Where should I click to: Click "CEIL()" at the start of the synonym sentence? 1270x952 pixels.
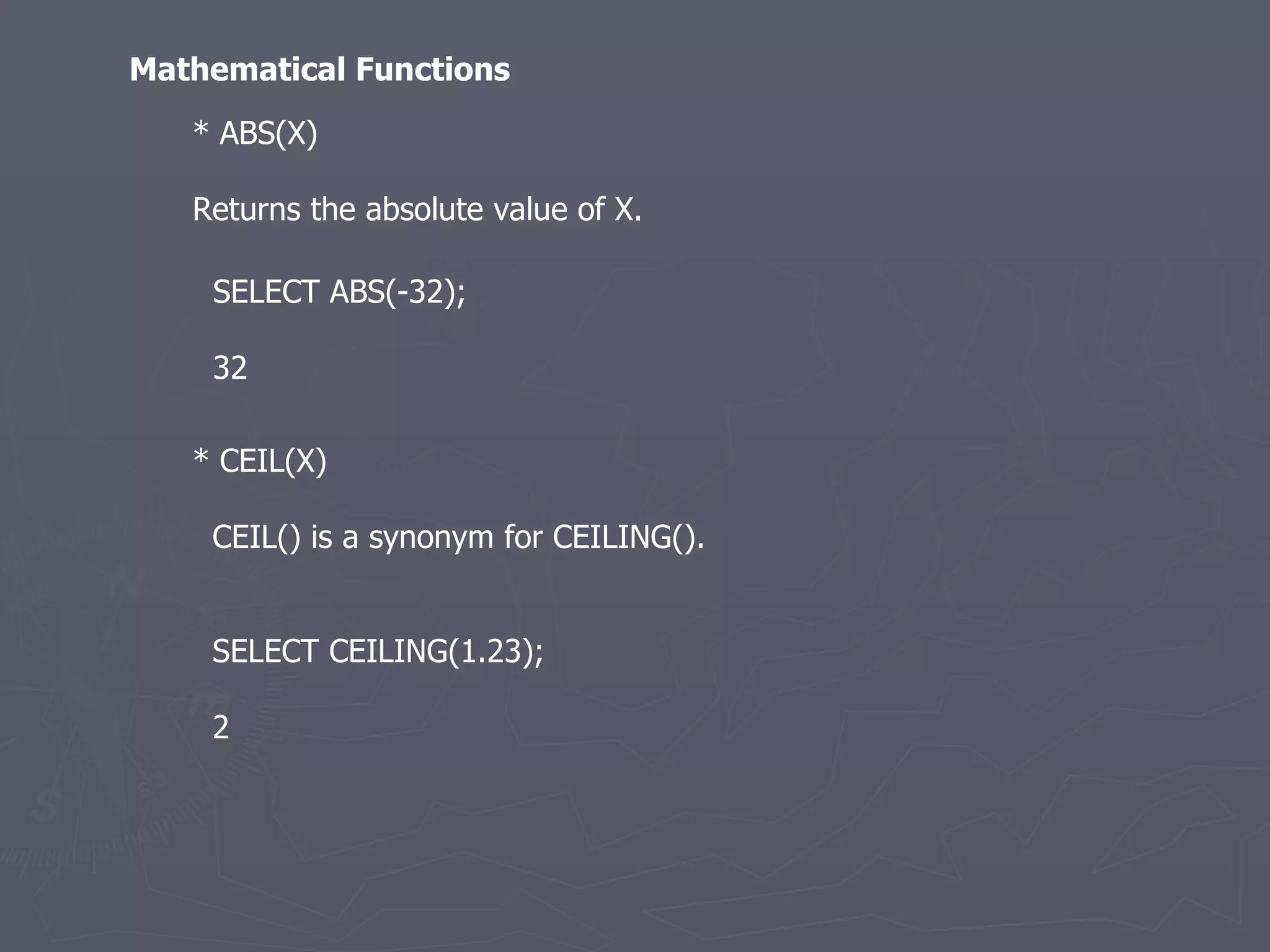pos(256,537)
